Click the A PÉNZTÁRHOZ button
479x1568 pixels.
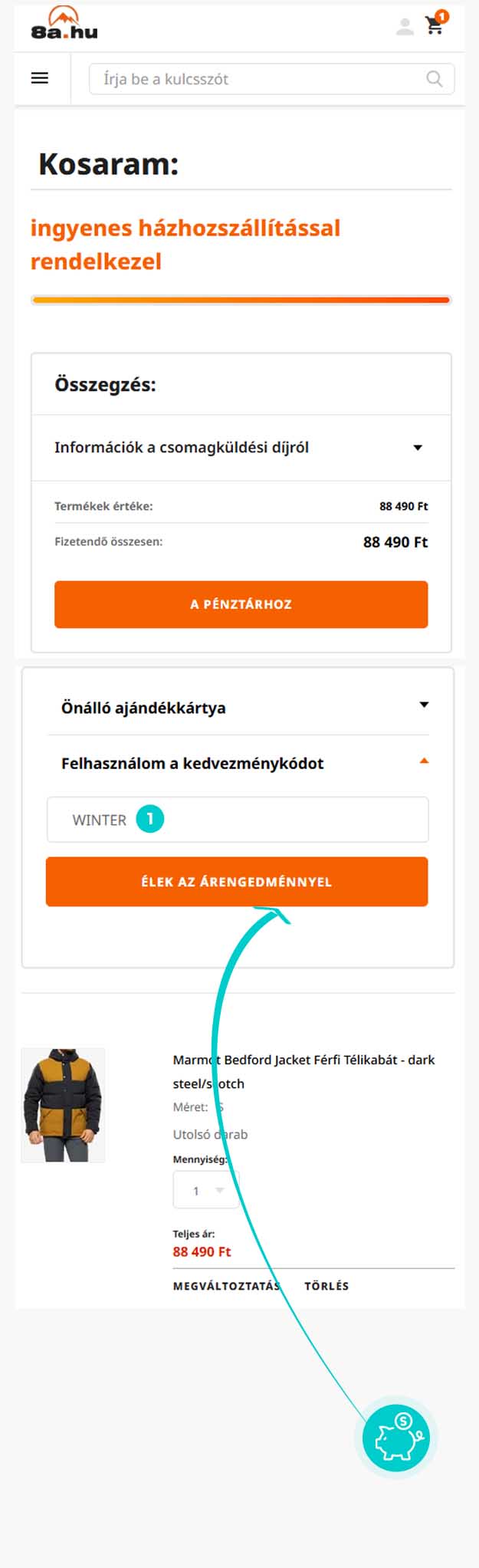click(241, 604)
